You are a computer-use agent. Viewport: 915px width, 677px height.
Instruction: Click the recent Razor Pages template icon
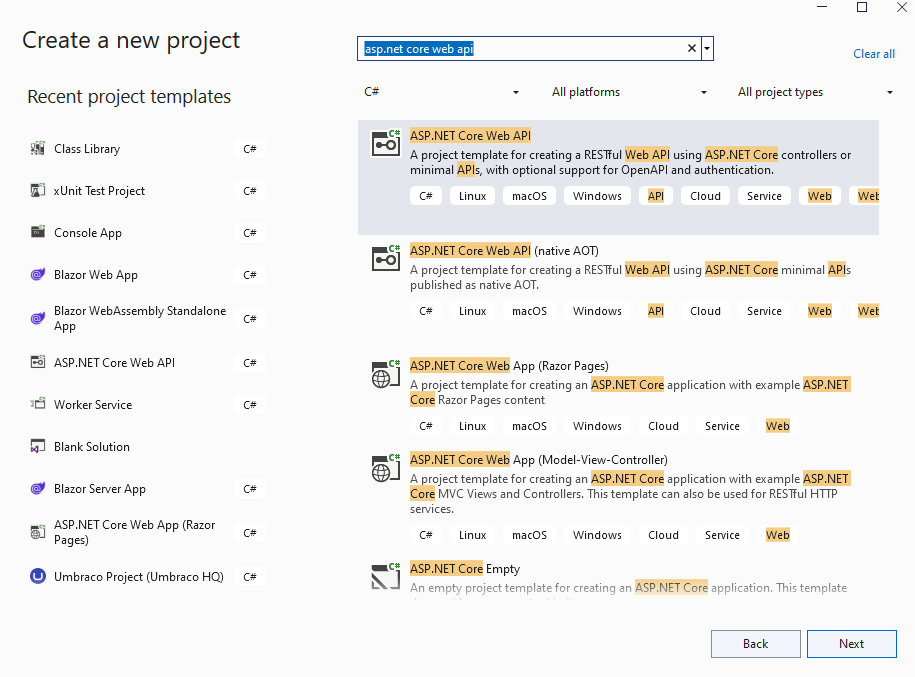point(38,532)
